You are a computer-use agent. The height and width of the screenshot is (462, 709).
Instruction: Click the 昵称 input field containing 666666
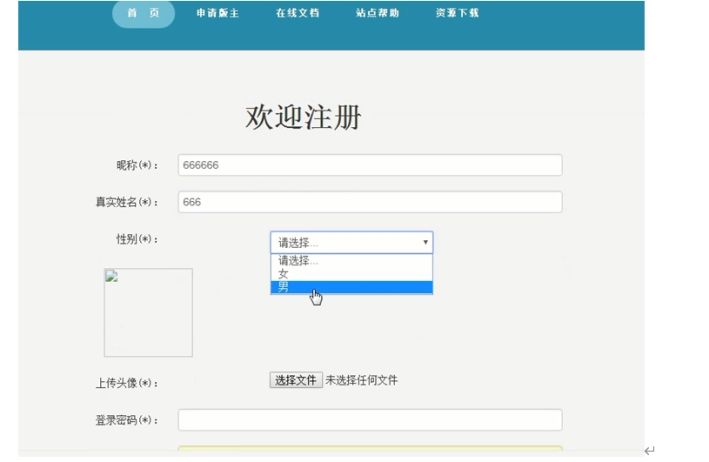(x=370, y=165)
